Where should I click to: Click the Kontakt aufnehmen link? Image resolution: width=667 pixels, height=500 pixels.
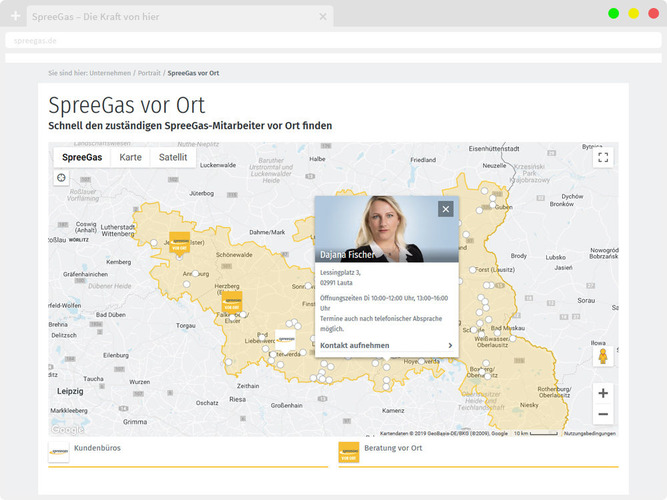pyautogui.click(x=355, y=345)
